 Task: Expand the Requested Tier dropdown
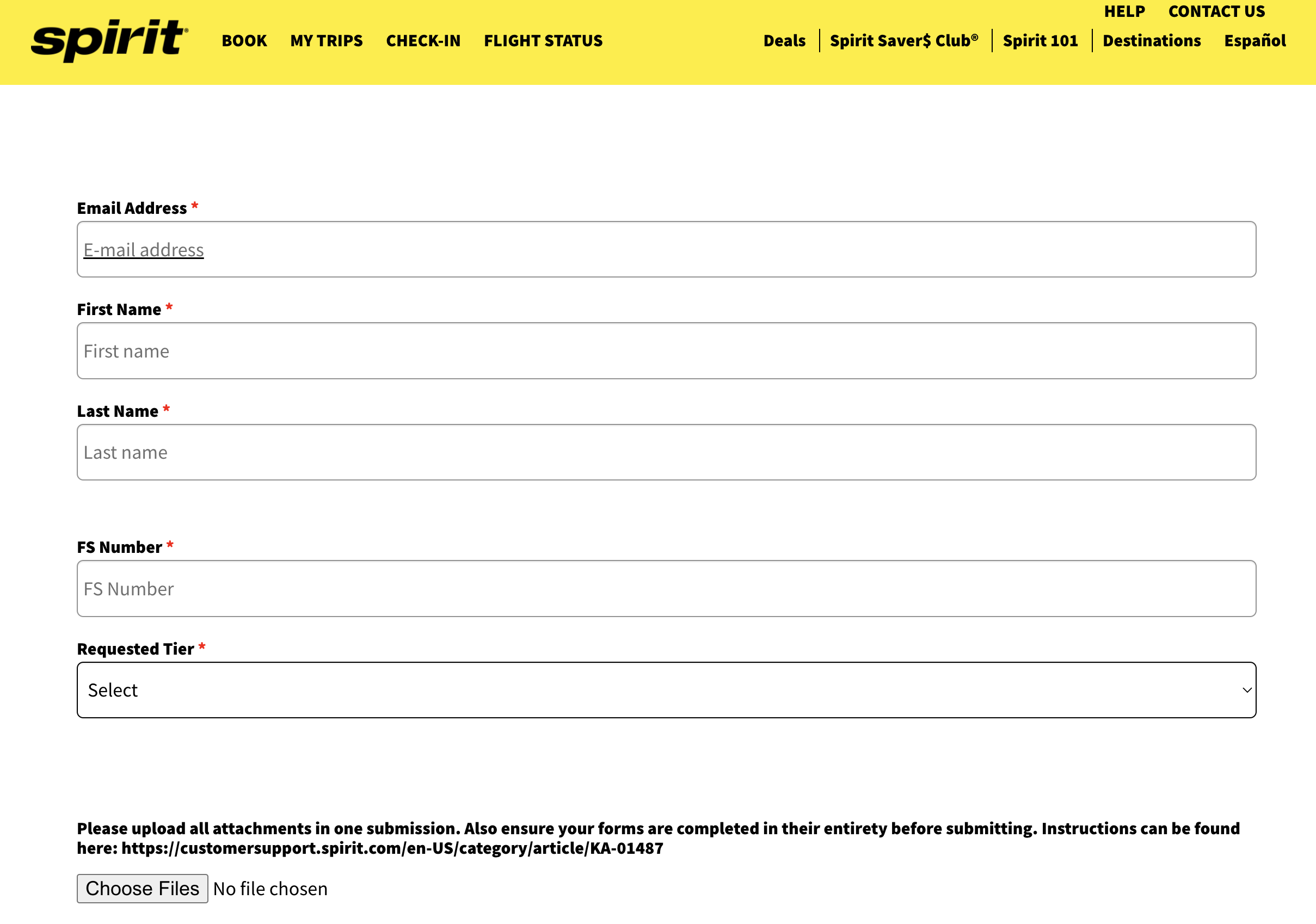[666, 690]
